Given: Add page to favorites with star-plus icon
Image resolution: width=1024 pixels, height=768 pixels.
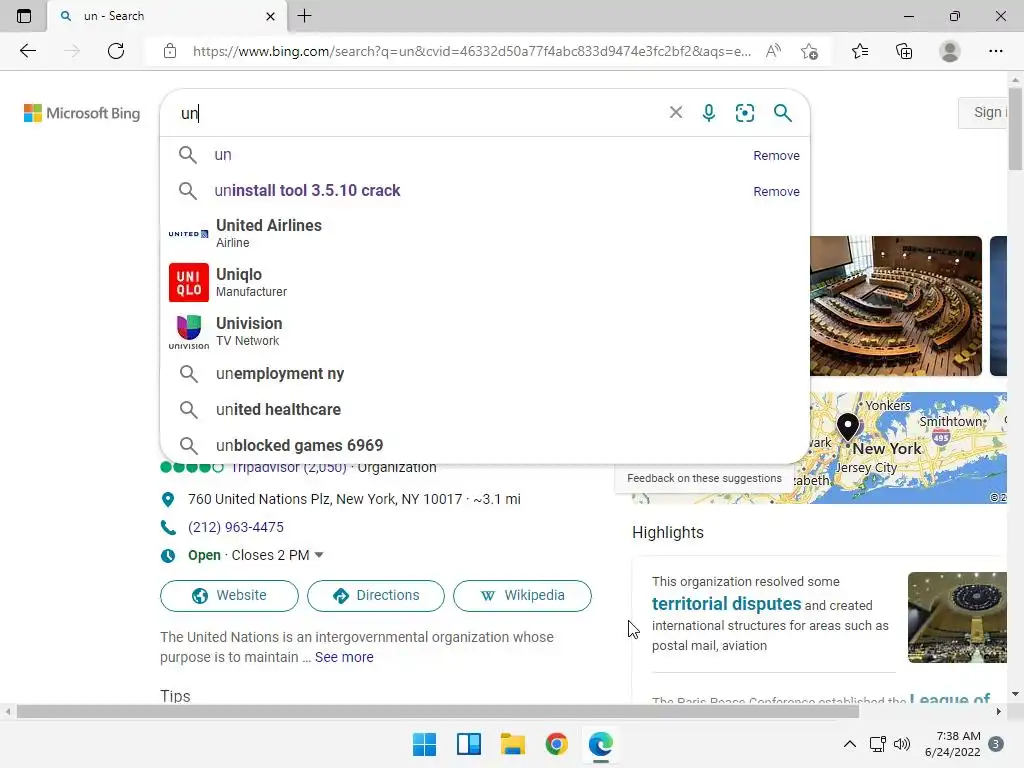Looking at the screenshot, I should [810, 51].
